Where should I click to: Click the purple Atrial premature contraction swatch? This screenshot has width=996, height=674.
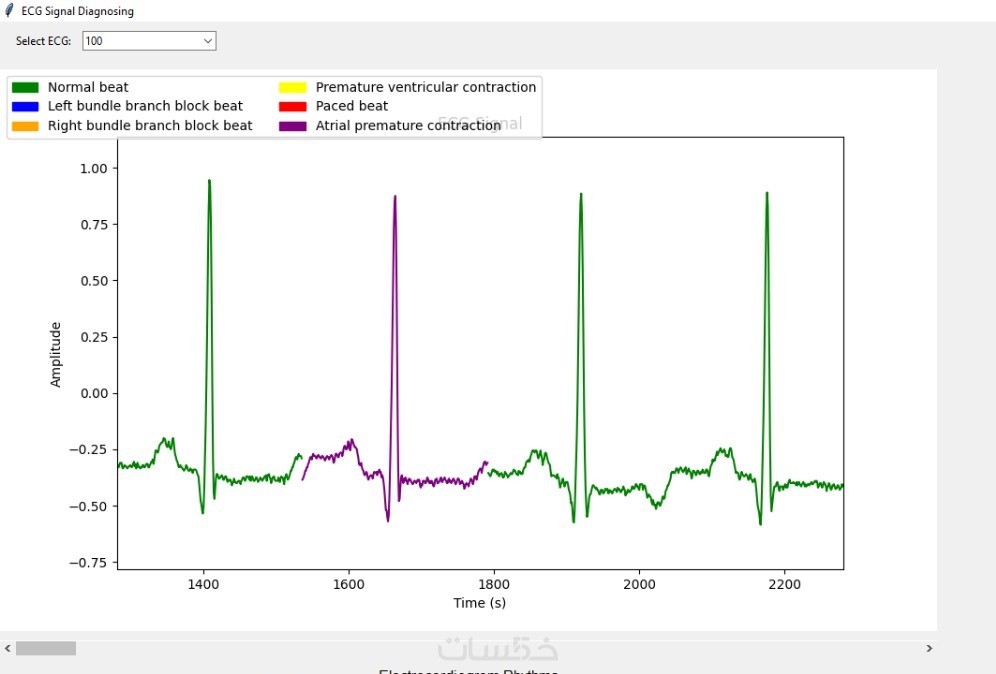pyautogui.click(x=292, y=126)
